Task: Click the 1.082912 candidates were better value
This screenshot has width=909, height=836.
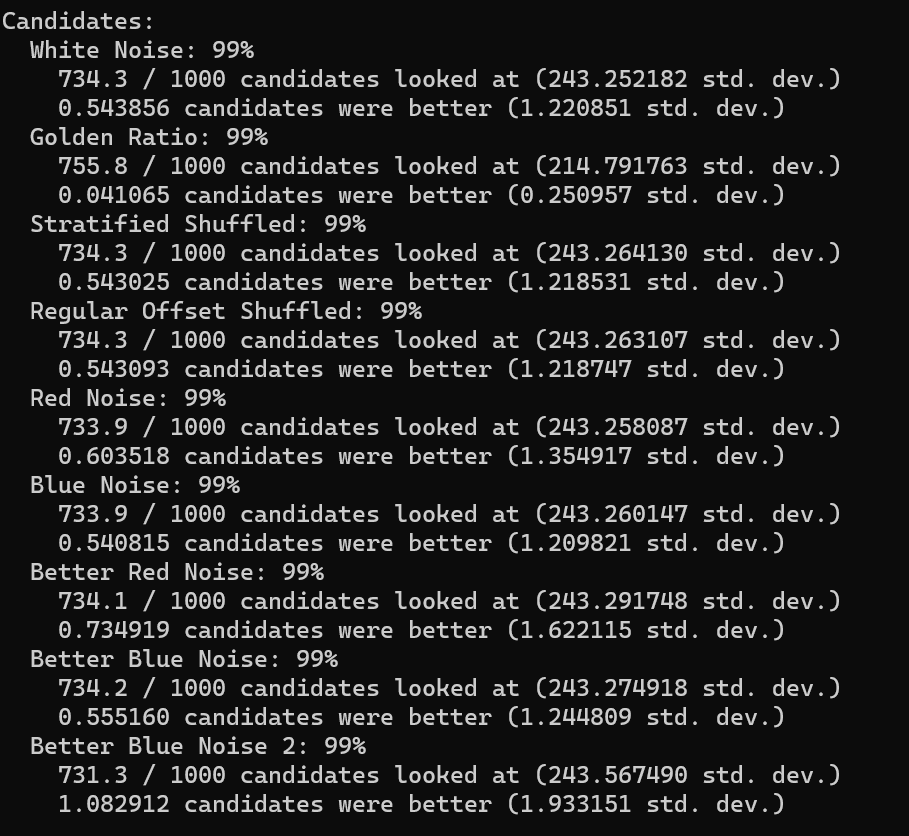Action: [113, 803]
